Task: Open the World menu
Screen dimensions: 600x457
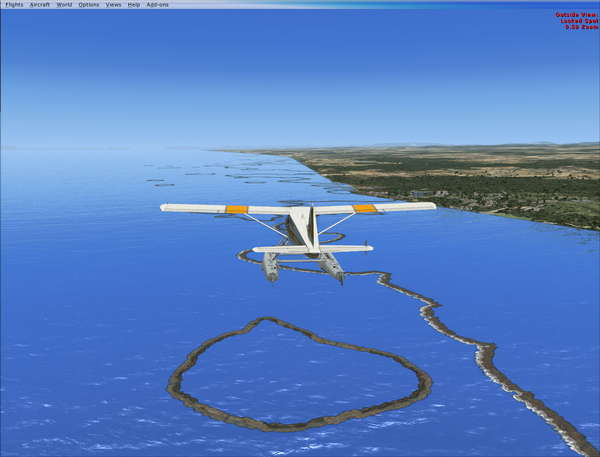Action: (64, 4)
